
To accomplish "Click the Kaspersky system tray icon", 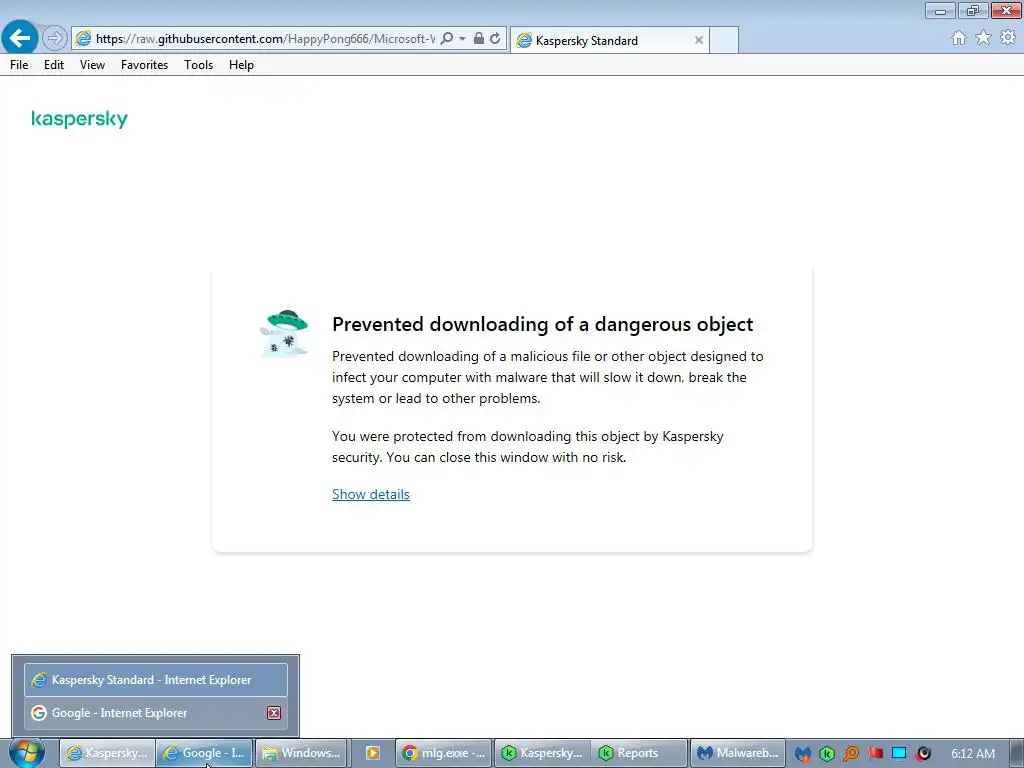I will (x=827, y=754).
